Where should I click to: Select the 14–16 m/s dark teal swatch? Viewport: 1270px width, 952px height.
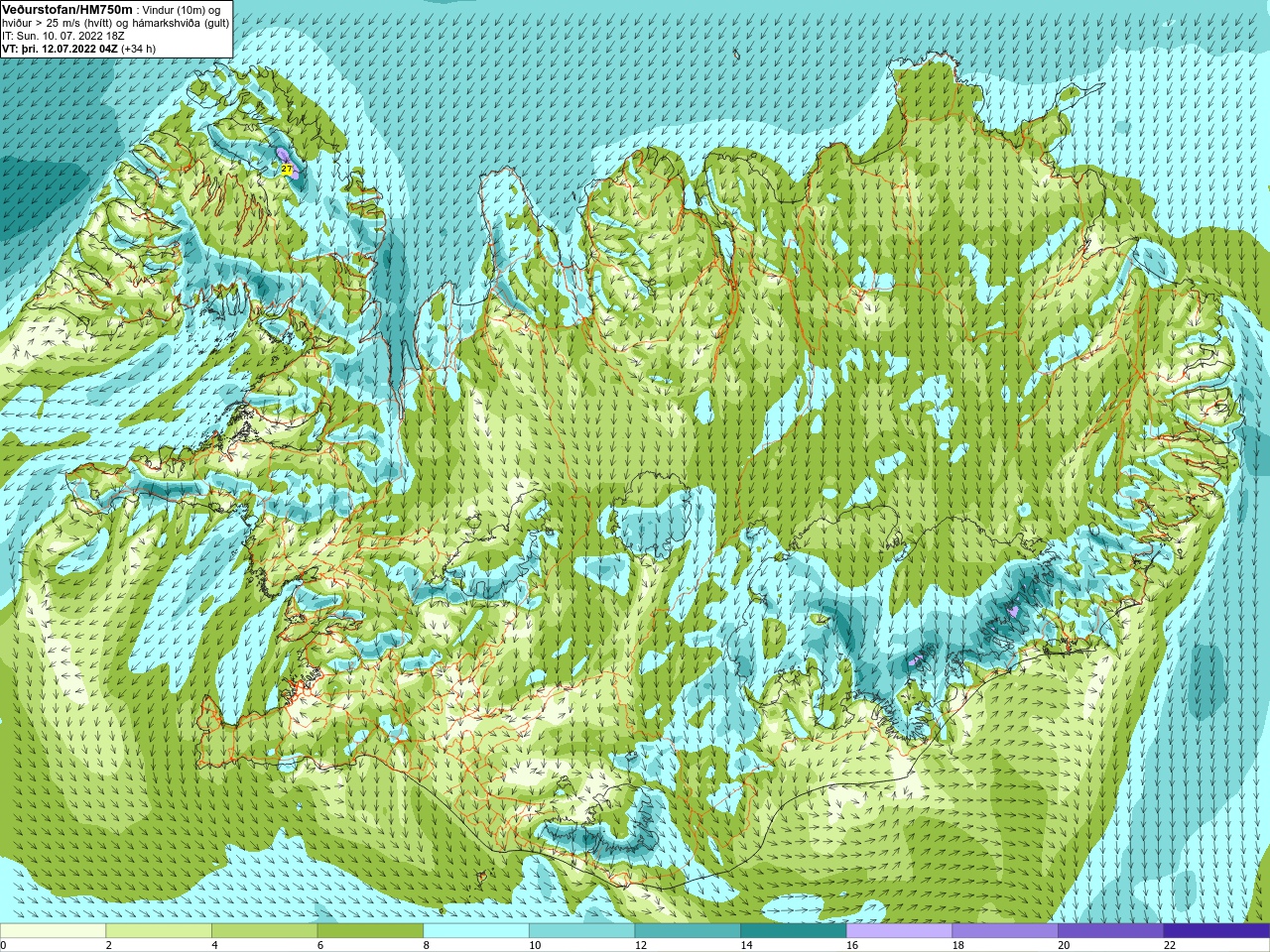pyautogui.click(x=794, y=930)
